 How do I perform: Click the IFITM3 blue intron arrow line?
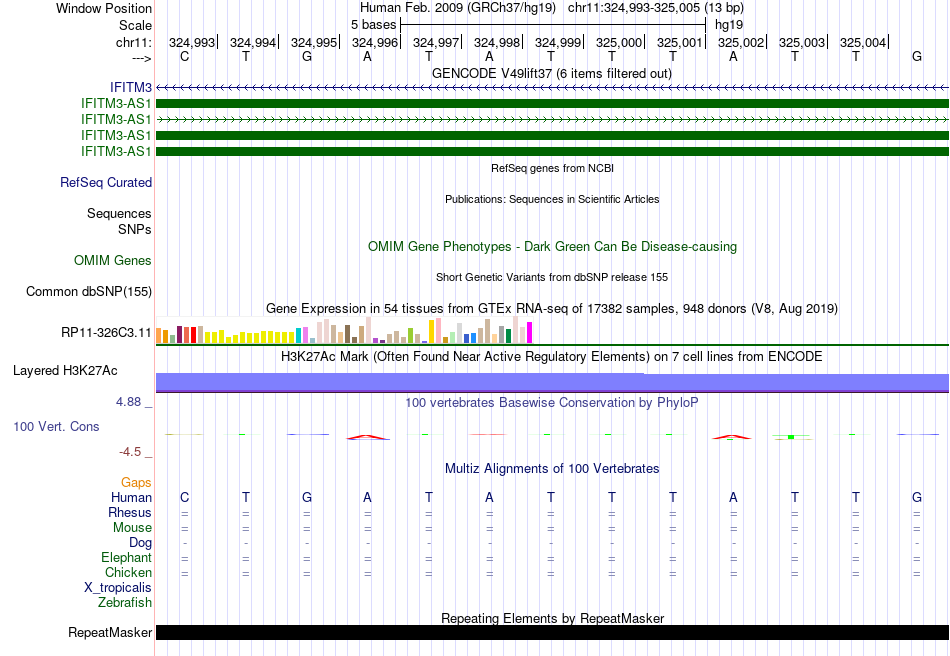tap(552, 88)
